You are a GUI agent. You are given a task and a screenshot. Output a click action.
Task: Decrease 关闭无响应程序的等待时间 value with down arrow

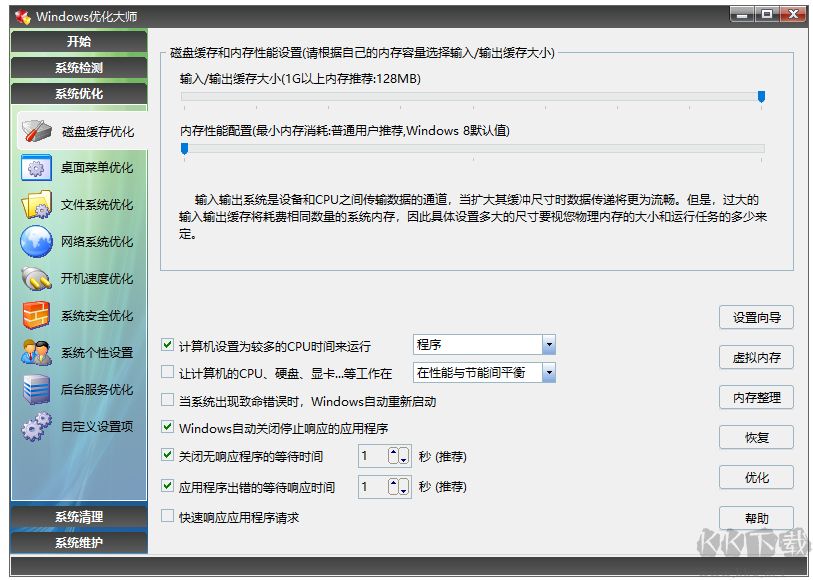click(404, 456)
